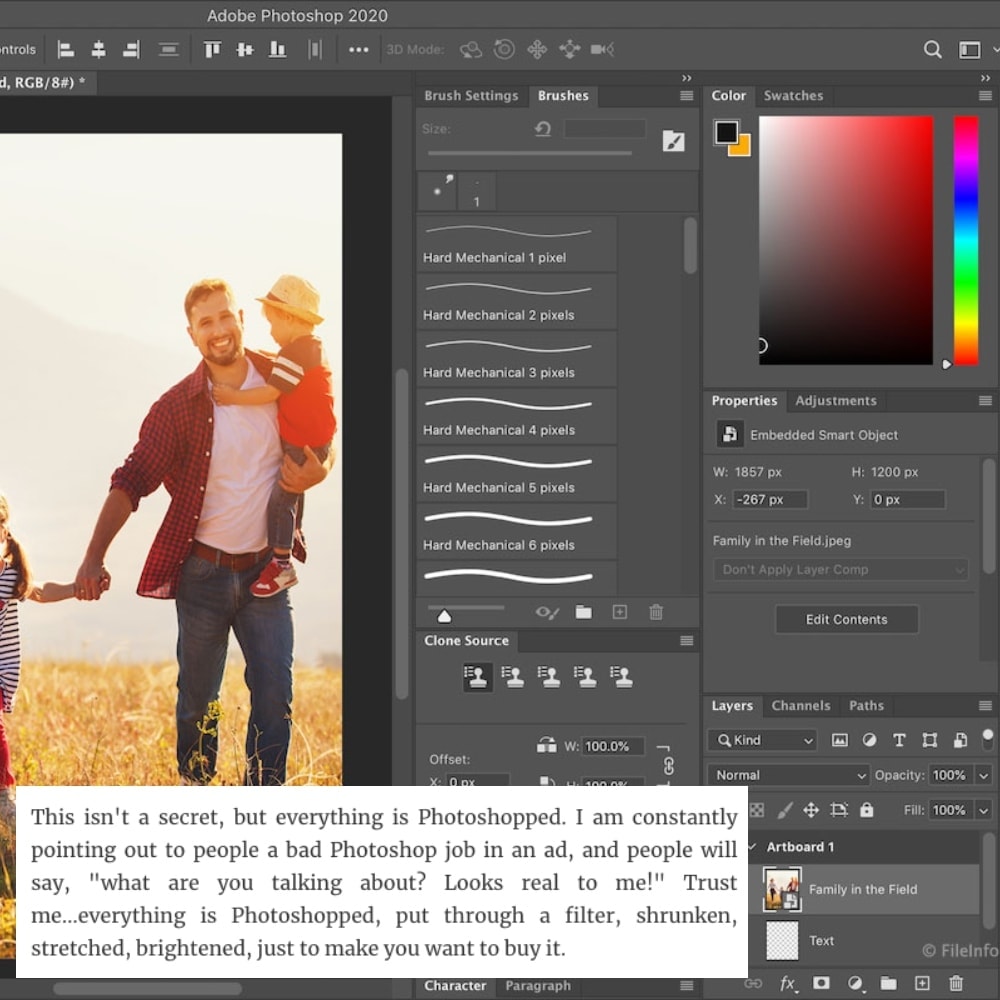Viewport: 1000px width, 1000px height.
Task: Click the Layers panel trash icon
Action: pos(956,984)
